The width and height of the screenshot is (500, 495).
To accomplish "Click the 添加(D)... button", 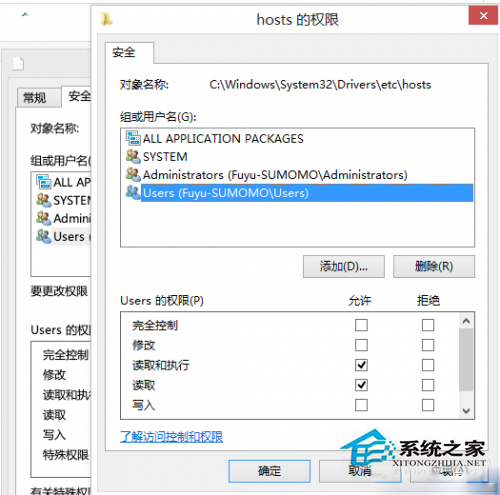I will 344,266.
